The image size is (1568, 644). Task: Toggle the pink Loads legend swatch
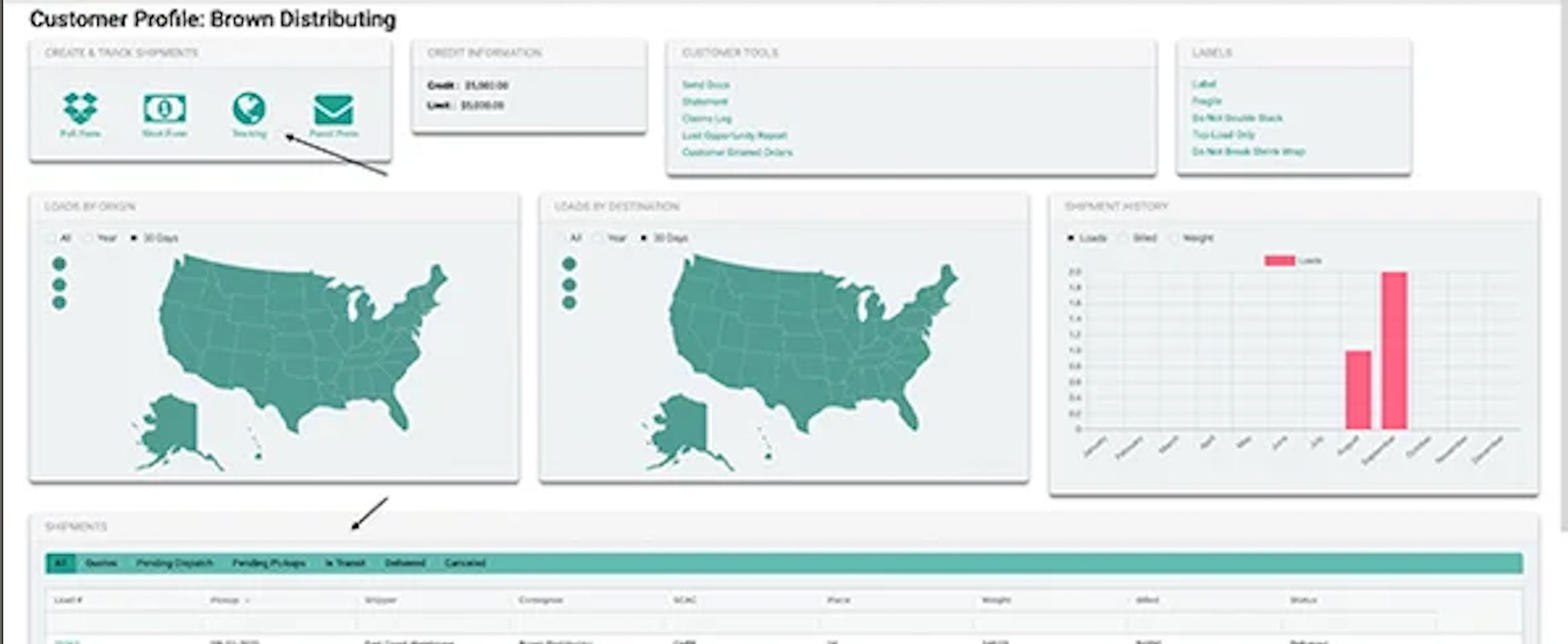point(1279,261)
